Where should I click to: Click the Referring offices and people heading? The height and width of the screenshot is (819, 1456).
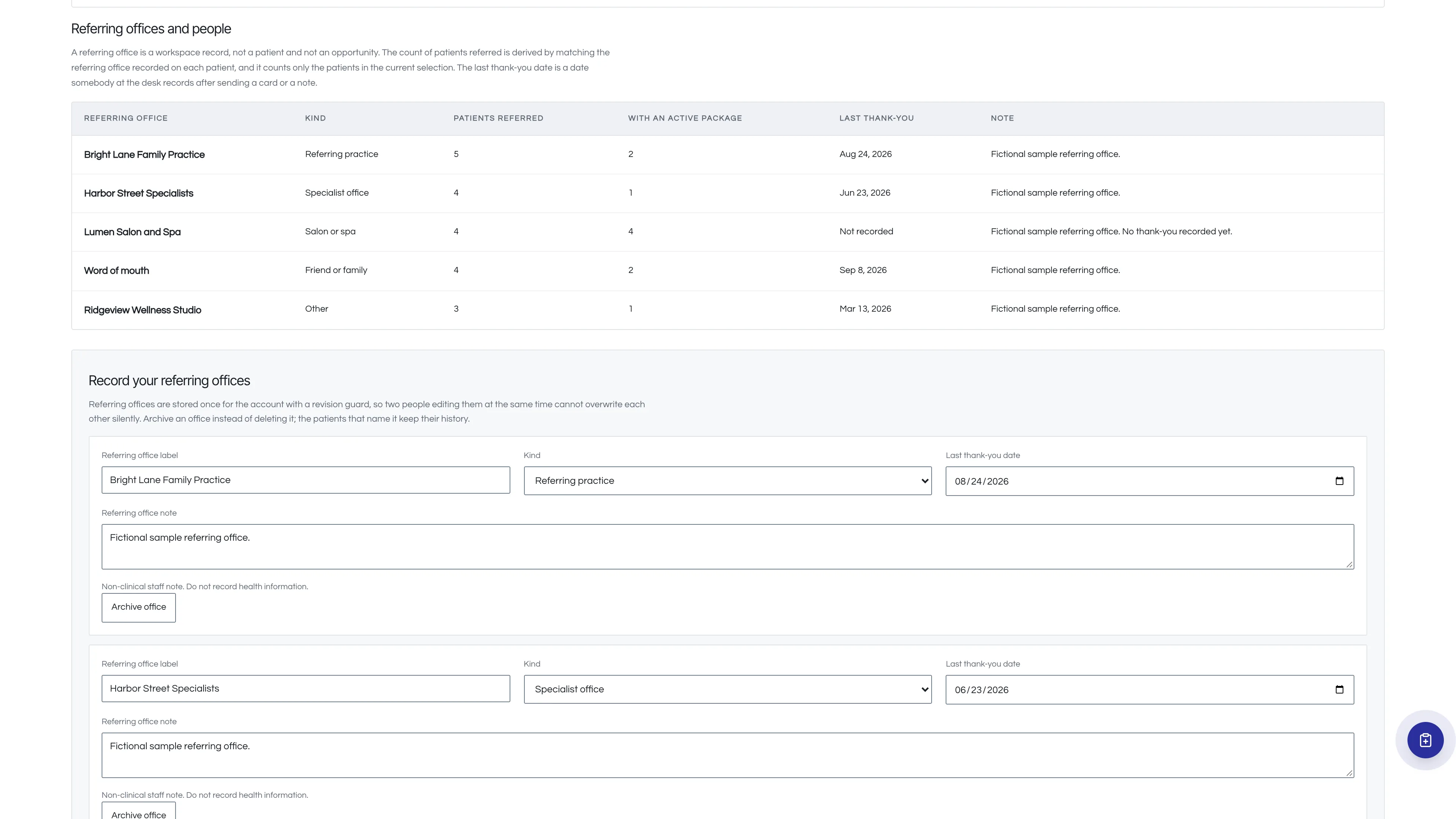pos(151,29)
